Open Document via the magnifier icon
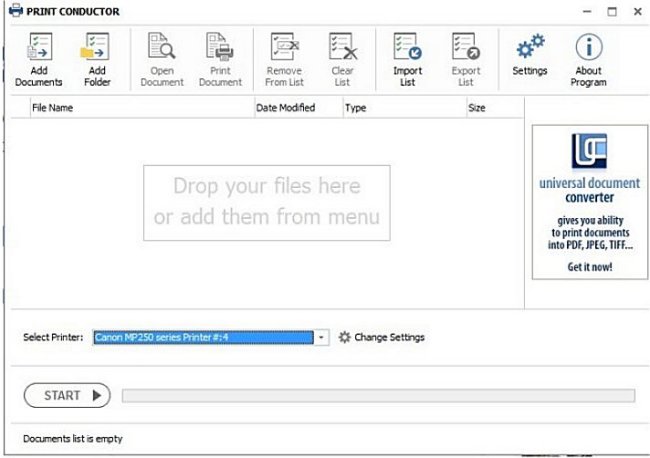This screenshot has width=650, height=458. coord(162,46)
